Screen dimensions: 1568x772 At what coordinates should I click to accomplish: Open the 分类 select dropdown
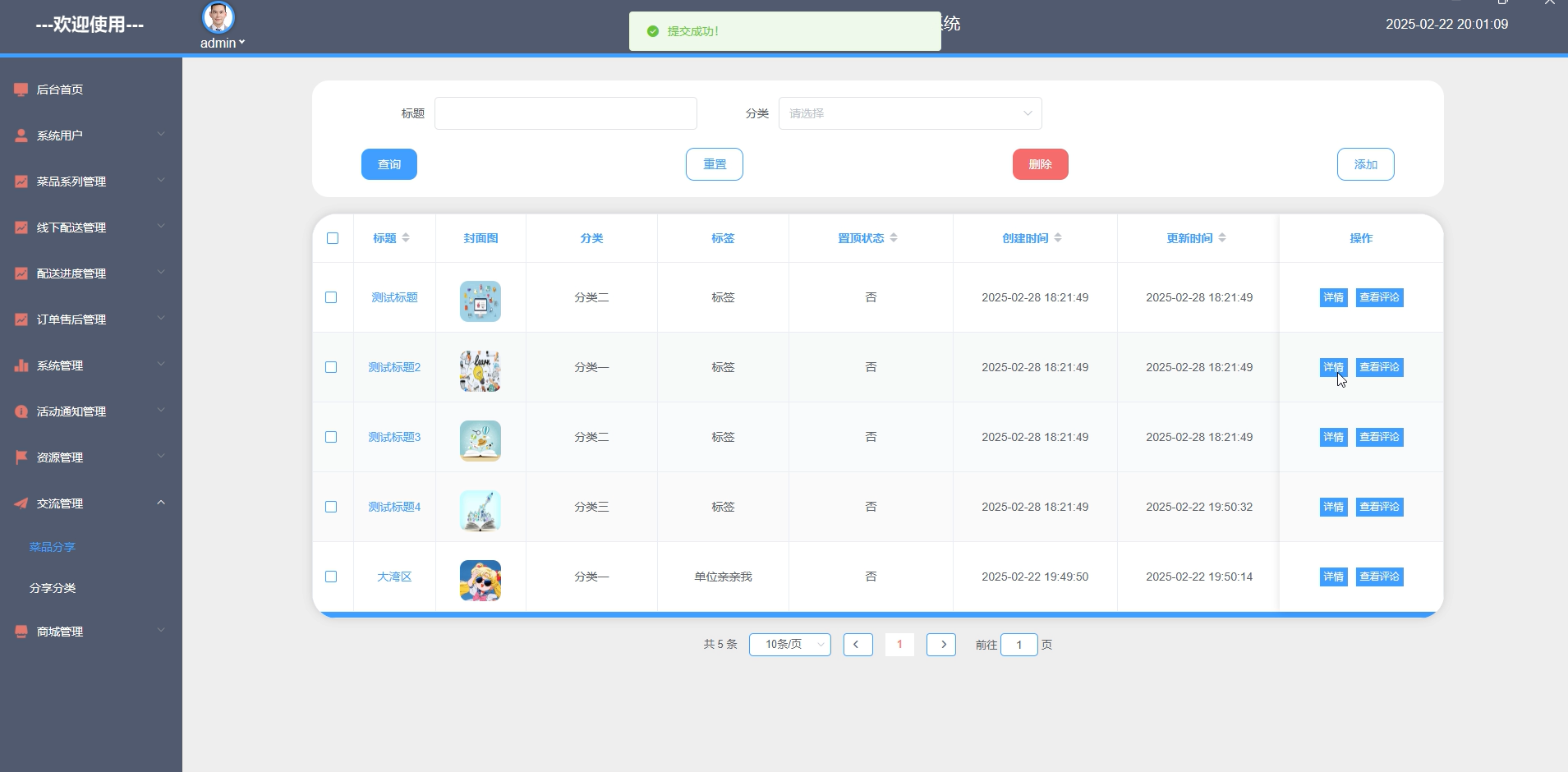click(910, 113)
